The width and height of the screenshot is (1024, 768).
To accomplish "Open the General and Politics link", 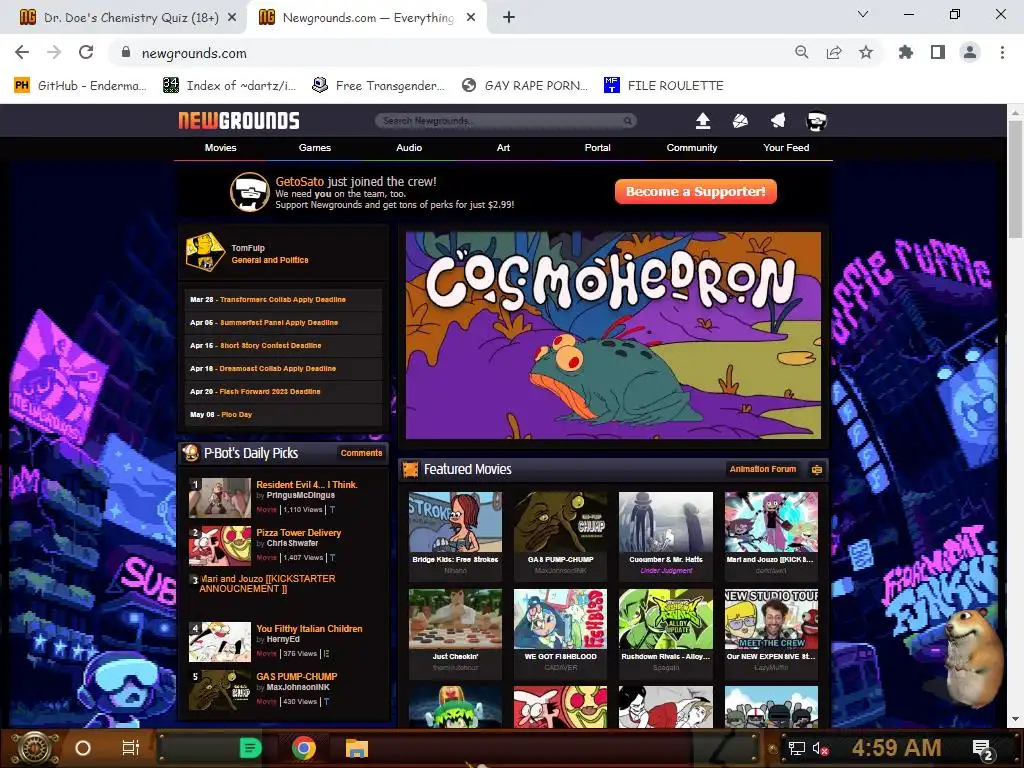I will coord(270,260).
